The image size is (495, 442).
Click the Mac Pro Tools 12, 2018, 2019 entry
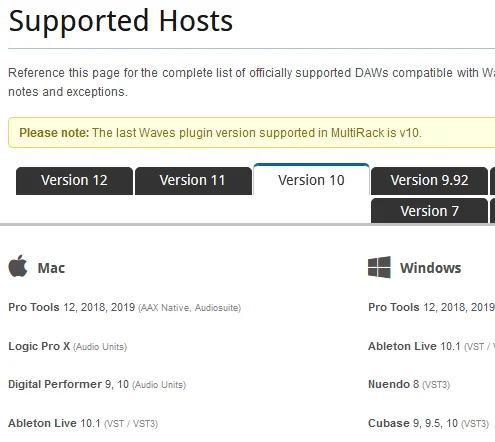tap(124, 307)
